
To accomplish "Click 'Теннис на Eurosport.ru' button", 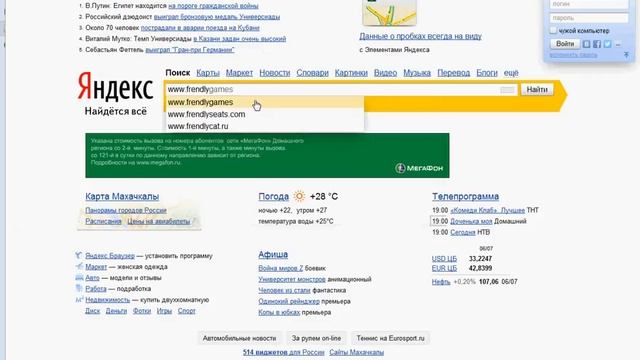I will pos(391,338).
